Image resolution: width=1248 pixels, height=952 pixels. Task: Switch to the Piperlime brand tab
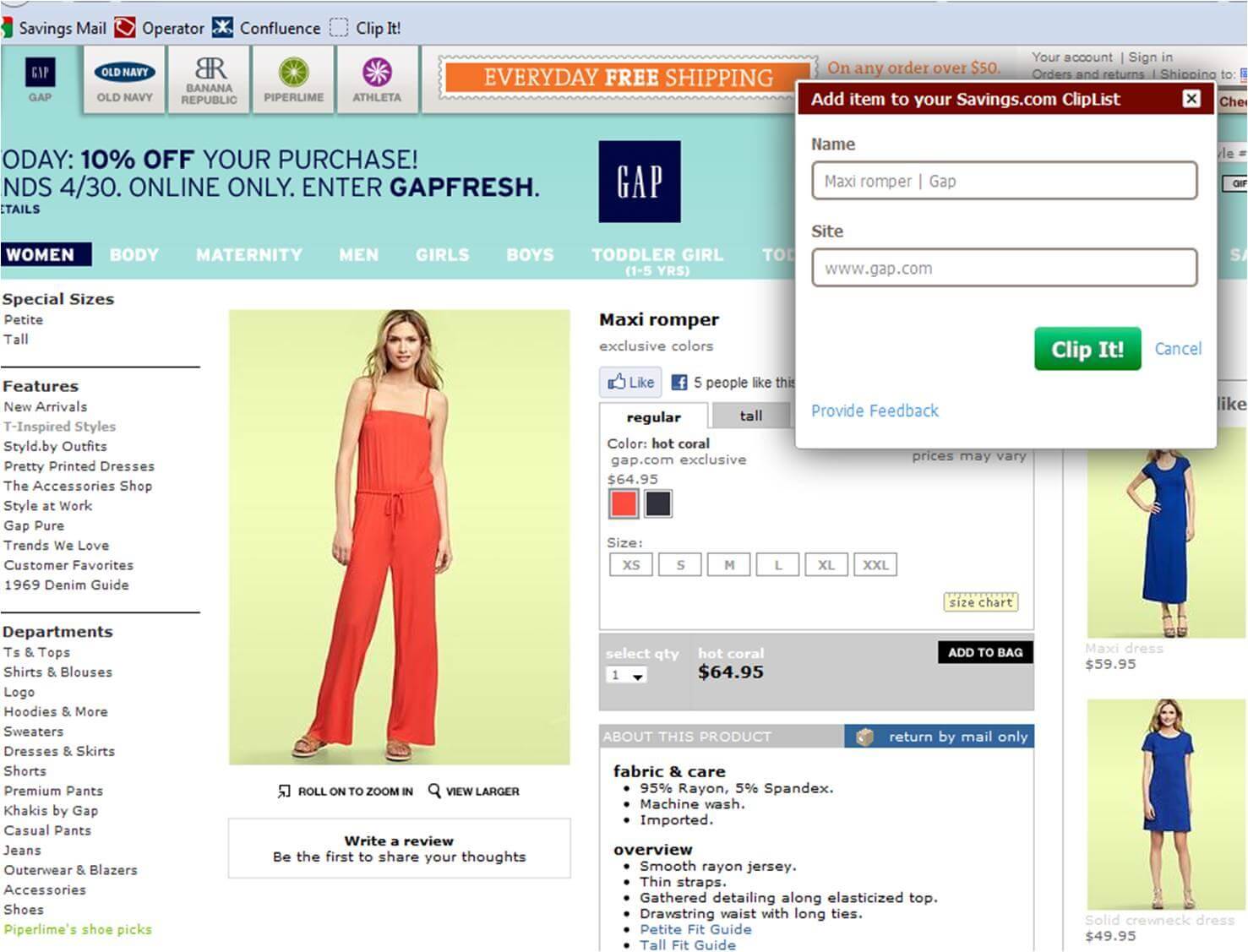(293, 79)
